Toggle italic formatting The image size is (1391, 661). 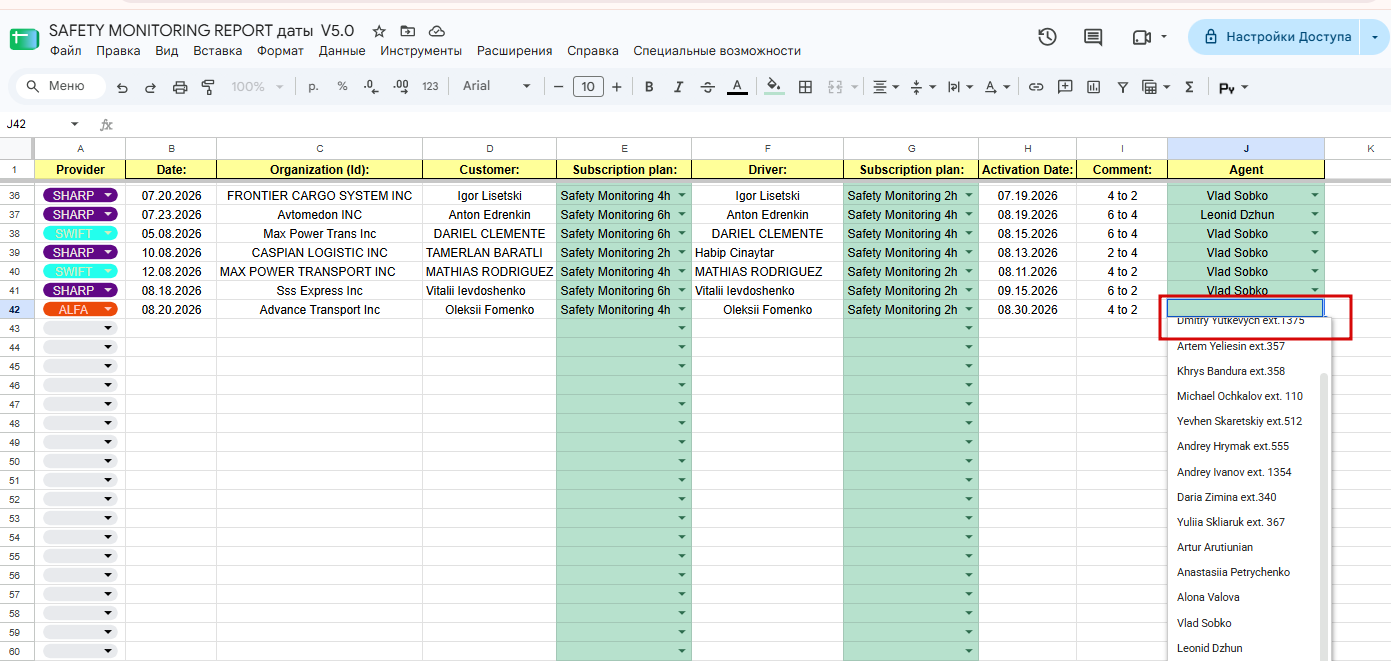[x=678, y=87]
